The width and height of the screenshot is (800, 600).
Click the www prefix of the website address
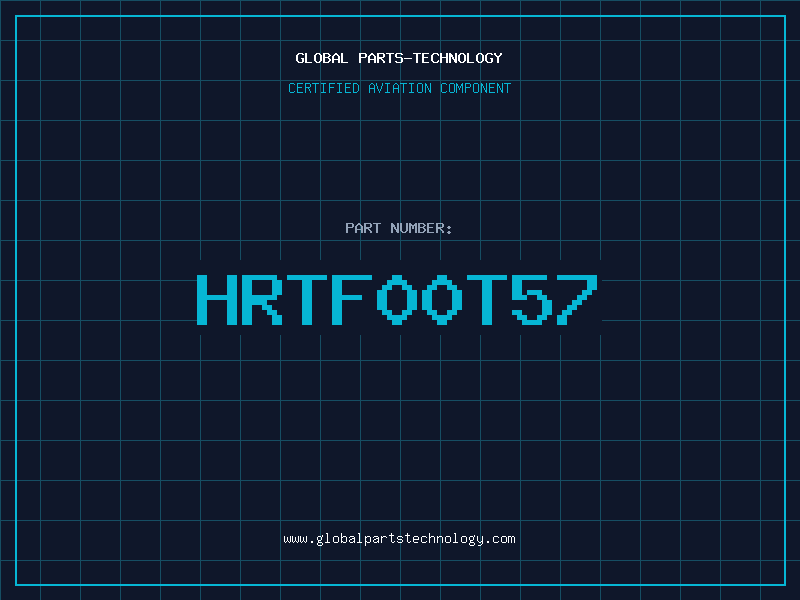tap(295, 539)
